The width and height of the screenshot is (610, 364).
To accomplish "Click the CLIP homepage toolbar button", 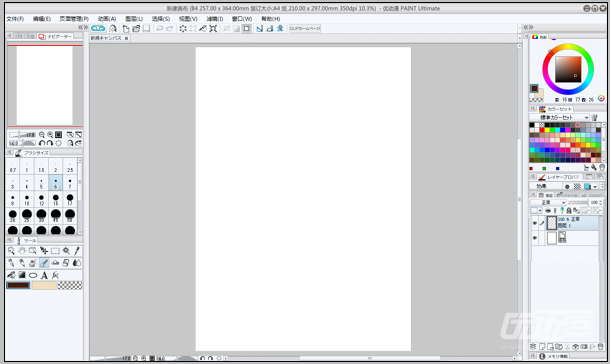I will 305,28.
